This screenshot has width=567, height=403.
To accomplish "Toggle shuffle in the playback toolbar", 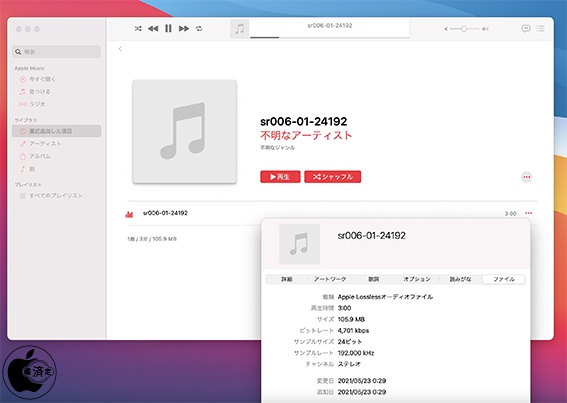I will [x=138, y=28].
